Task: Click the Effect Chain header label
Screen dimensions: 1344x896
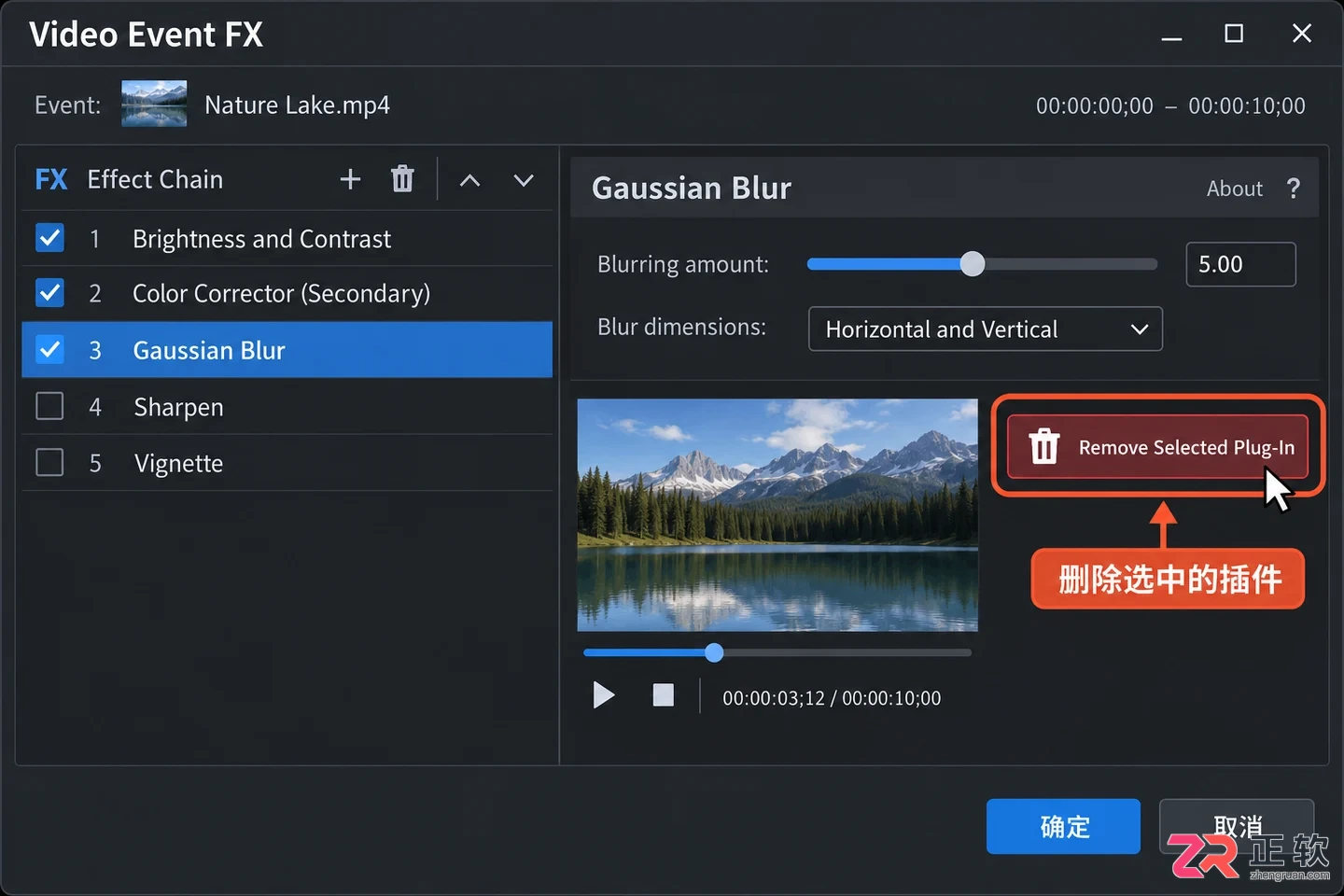Action: 155,179
